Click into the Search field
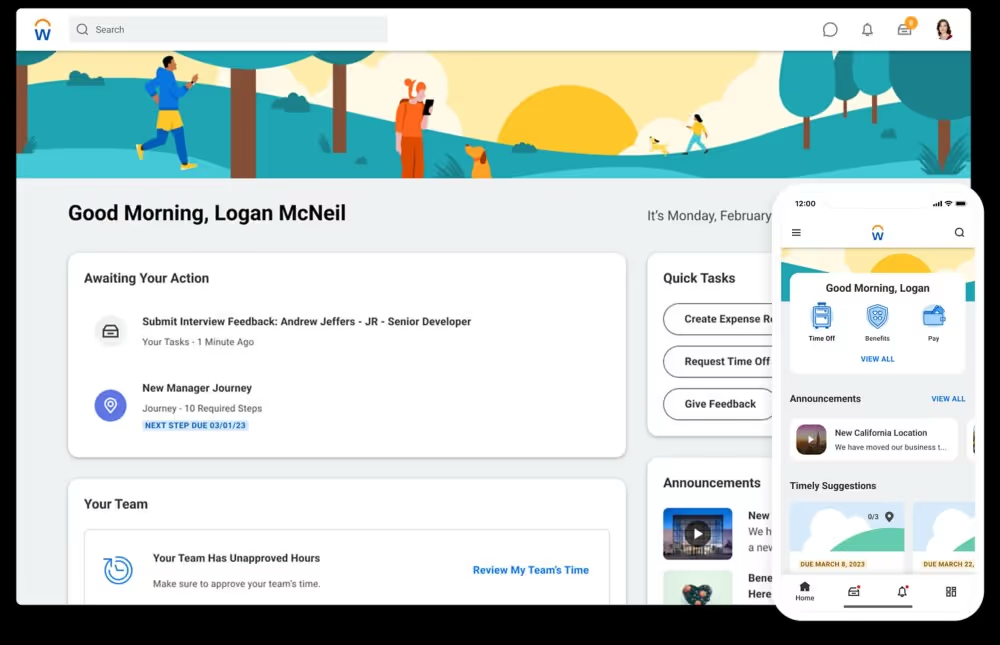 (228, 29)
